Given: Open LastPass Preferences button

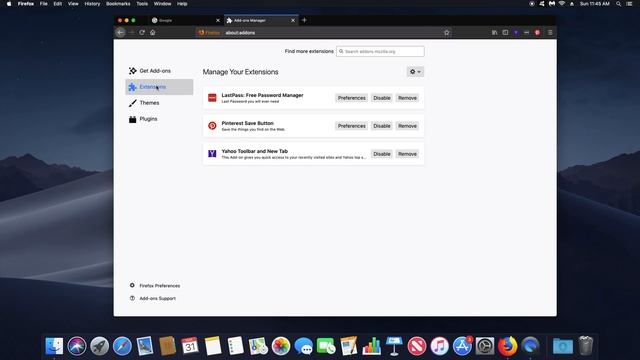Looking at the screenshot, I should [351, 98].
